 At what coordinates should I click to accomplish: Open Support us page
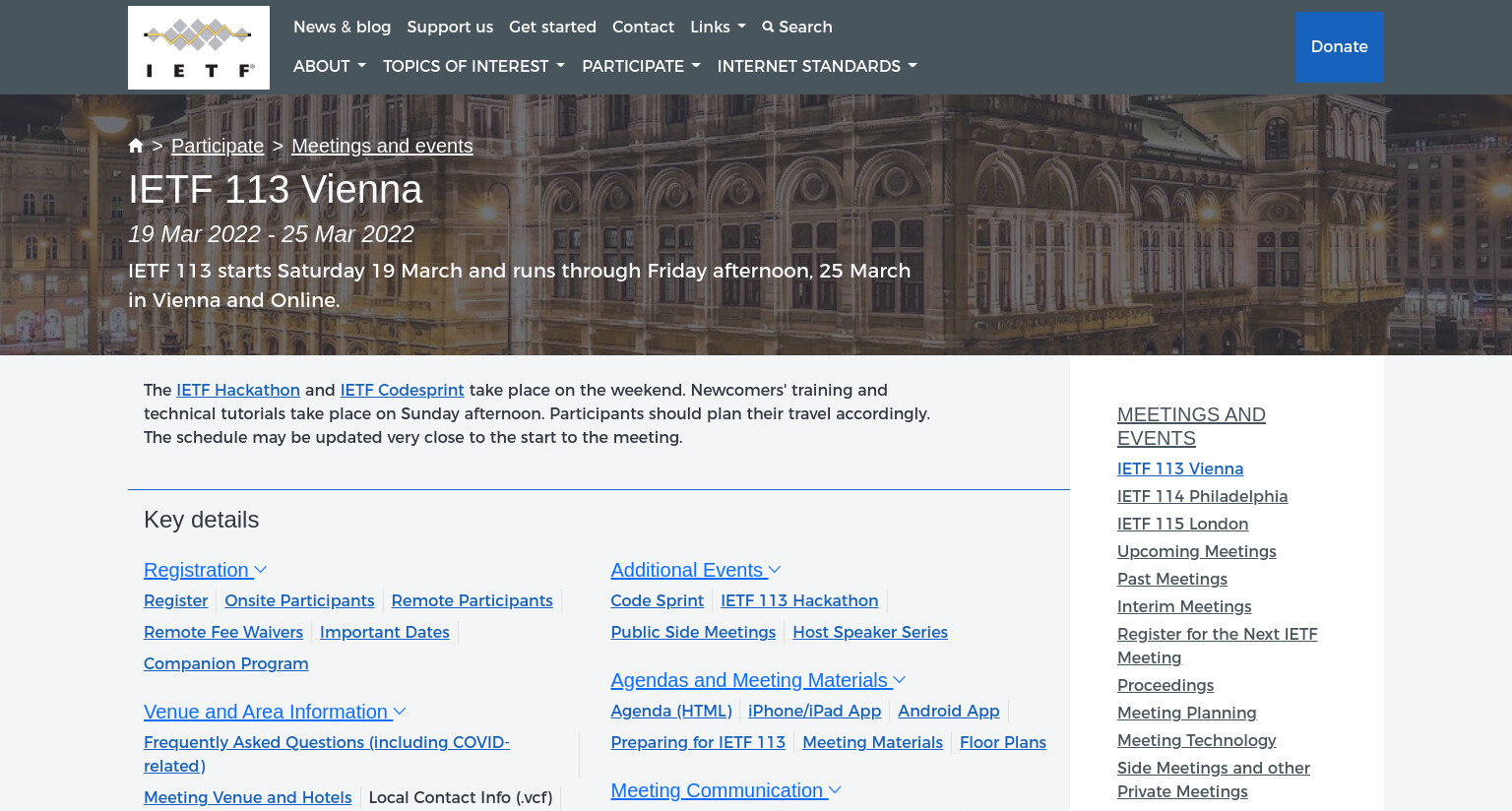(x=450, y=27)
